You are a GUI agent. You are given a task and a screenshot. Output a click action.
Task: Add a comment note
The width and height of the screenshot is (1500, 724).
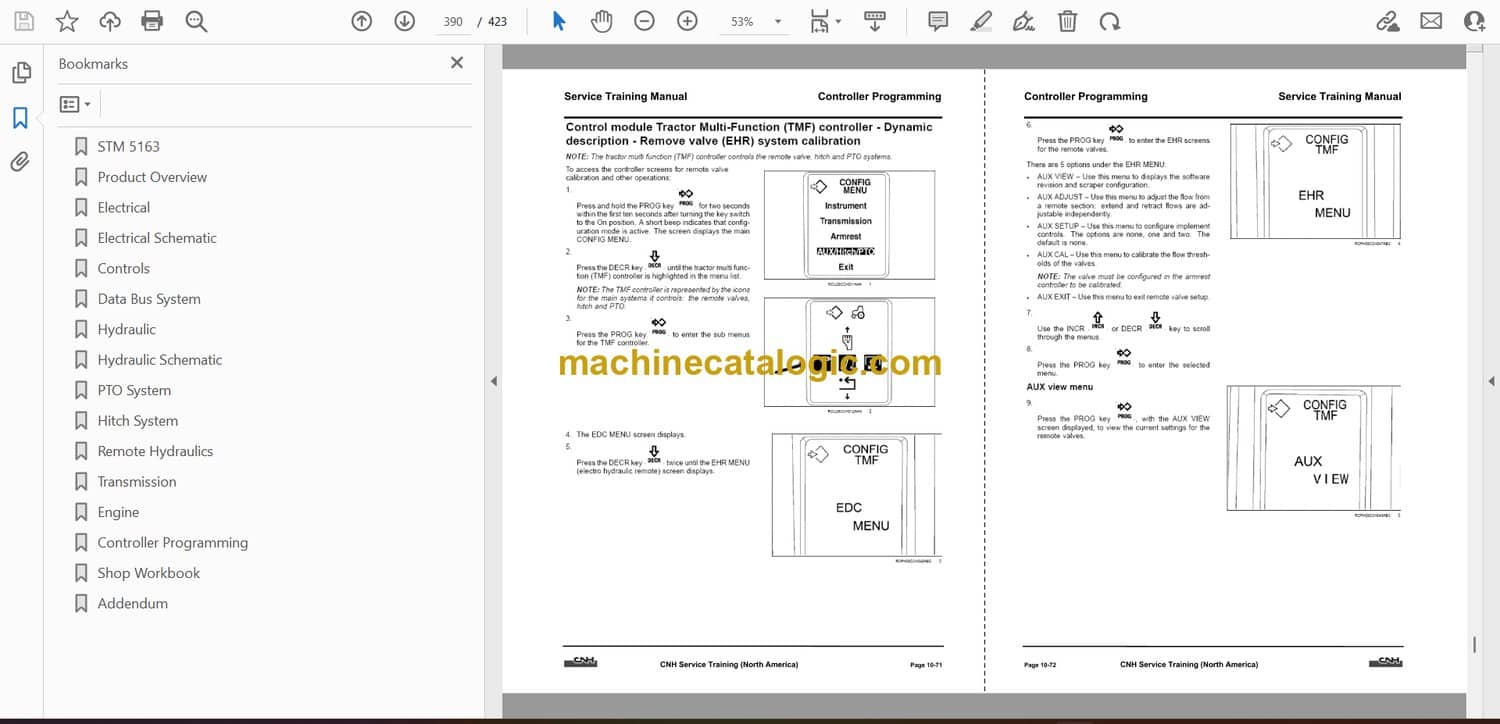[x=938, y=21]
